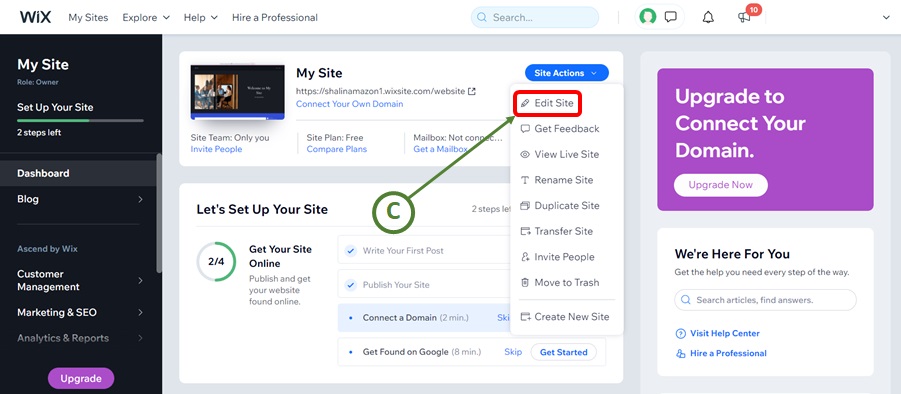Screen dimensions: 901x394
Task: Expand the account menu chevron at top right
Action: click(x=885, y=18)
